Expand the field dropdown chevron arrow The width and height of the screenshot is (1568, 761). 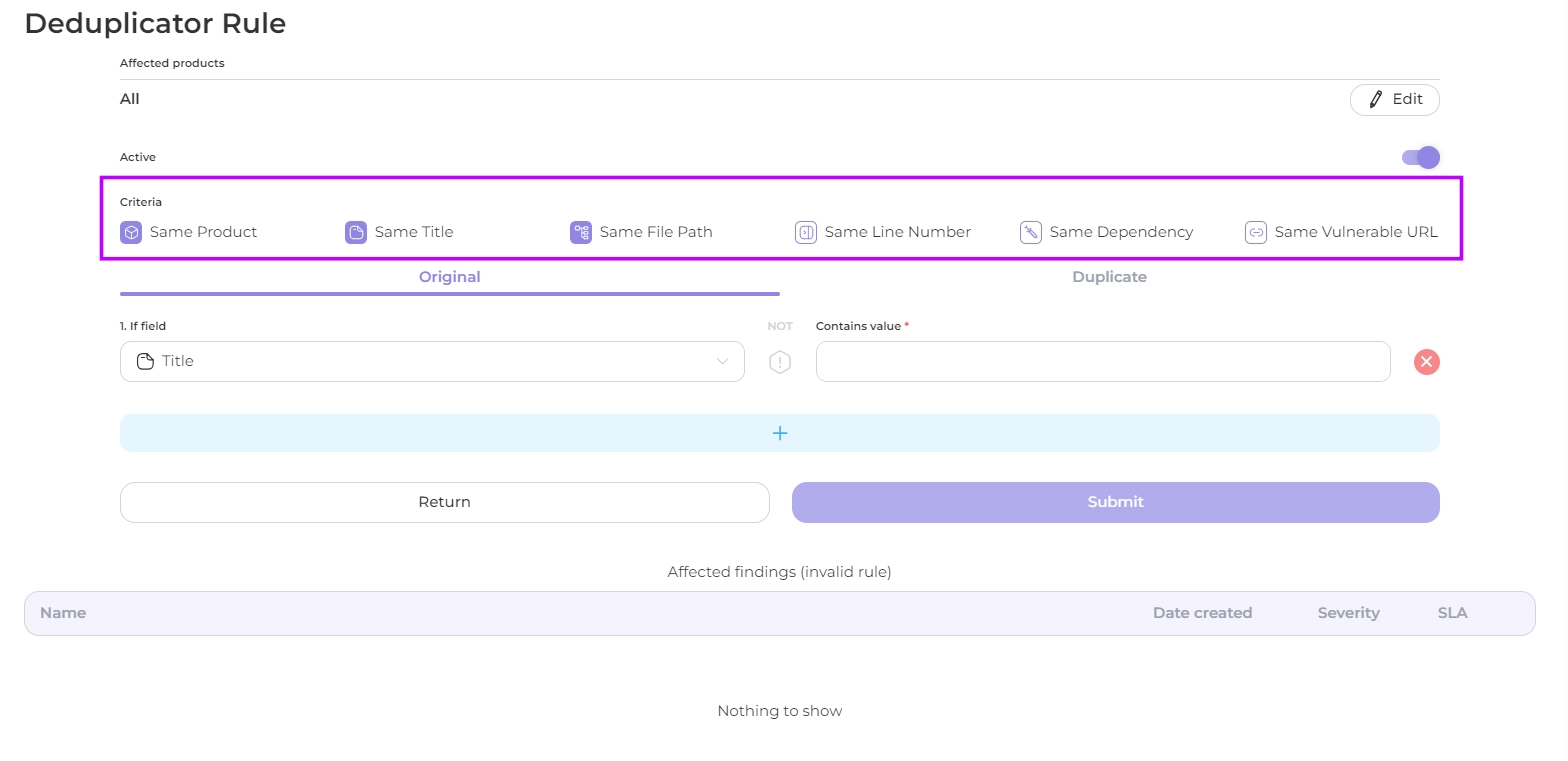tap(722, 362)
